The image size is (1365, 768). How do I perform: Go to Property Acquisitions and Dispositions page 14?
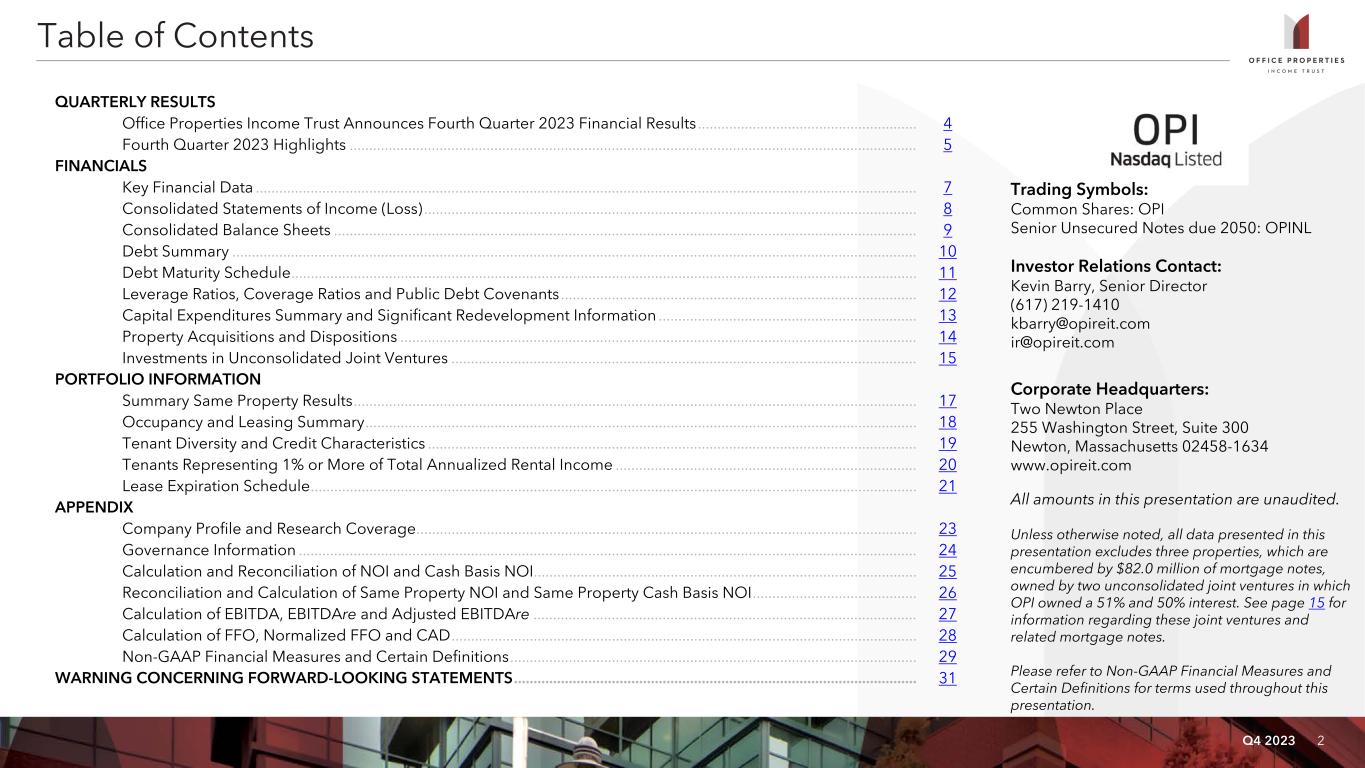click(947, 337)
